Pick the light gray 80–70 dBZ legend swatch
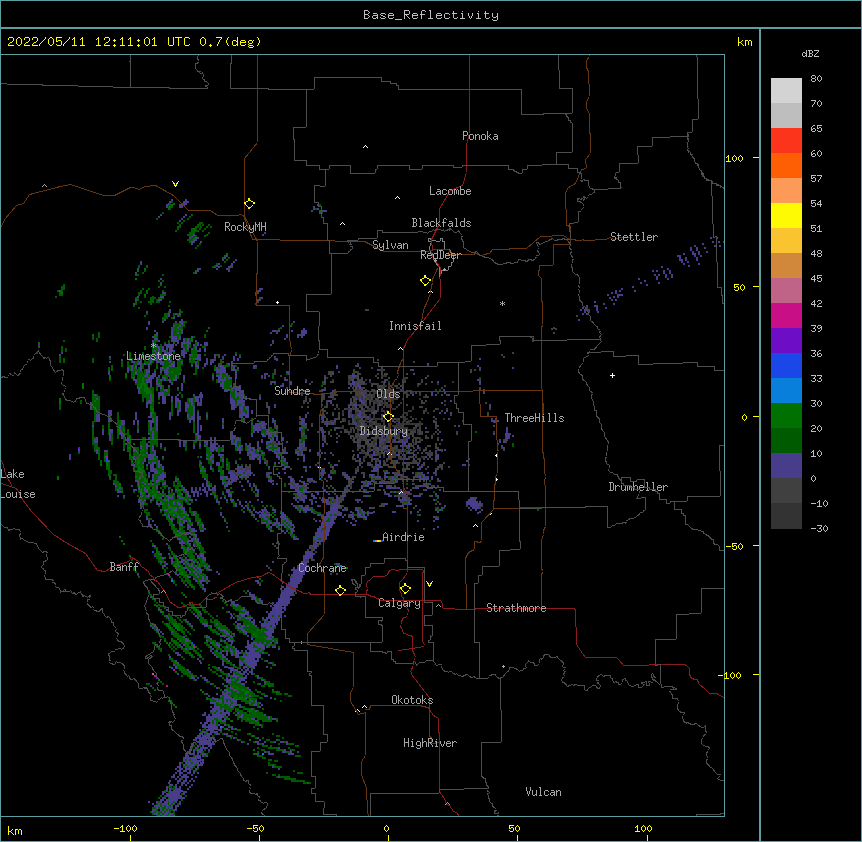862x842 pixels. click(786, 91)
